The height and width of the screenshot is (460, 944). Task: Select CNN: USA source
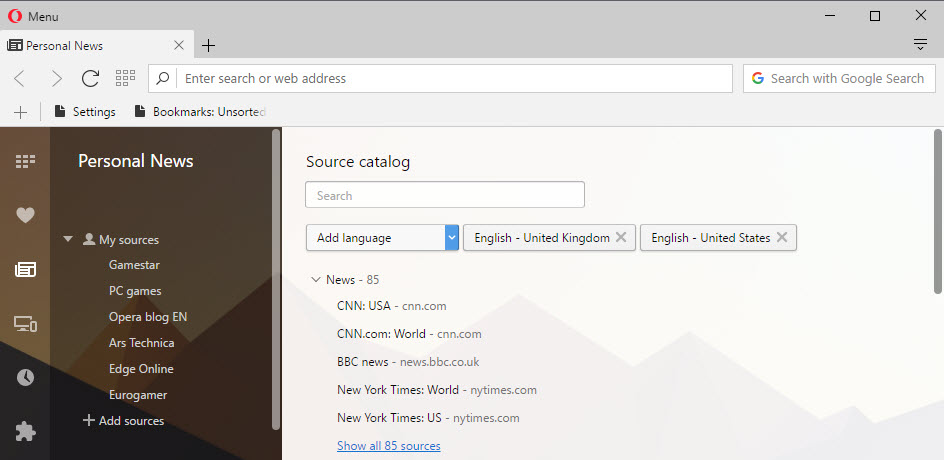click(392, 306)
